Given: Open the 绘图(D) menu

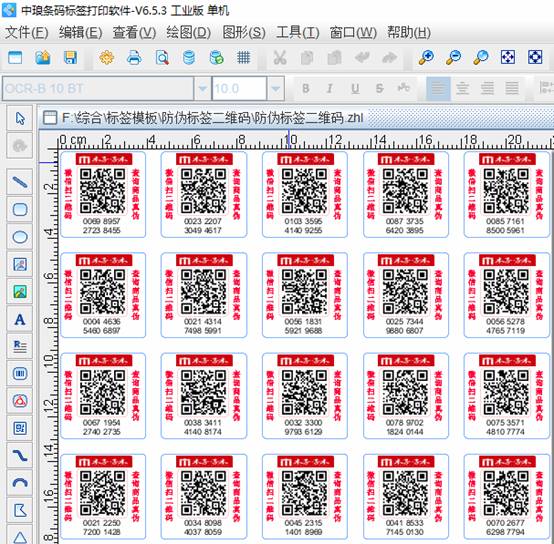Looking at the screenshot, I should pyautogui.click(x=188, y=32).
